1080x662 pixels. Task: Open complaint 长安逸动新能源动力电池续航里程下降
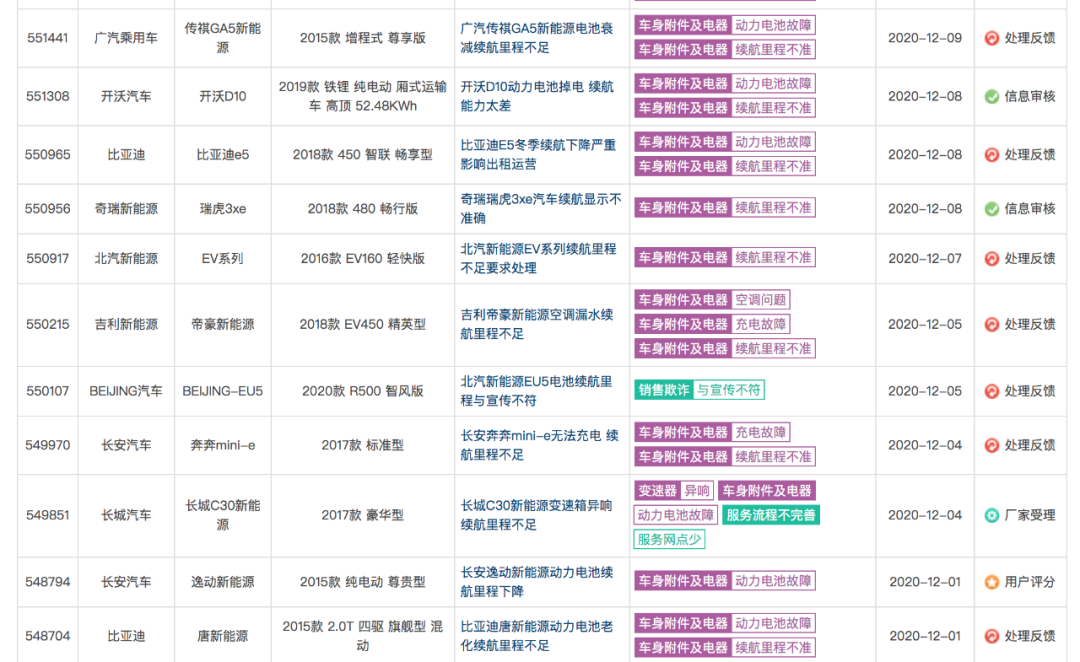(x=537, y=581)
